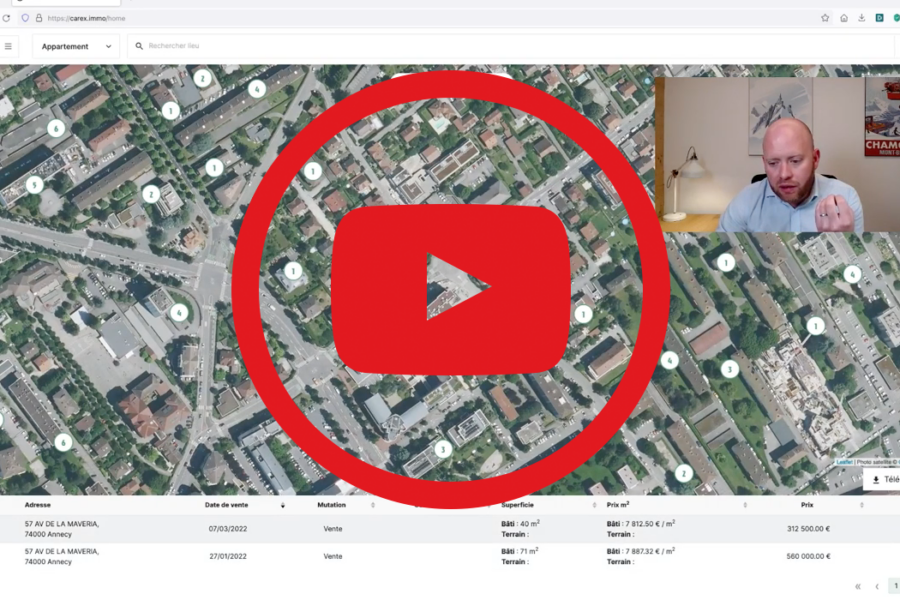Open the hamburger menu icon
The width and height of the screenshot is (900, 600).
click(x=8, y=46)
